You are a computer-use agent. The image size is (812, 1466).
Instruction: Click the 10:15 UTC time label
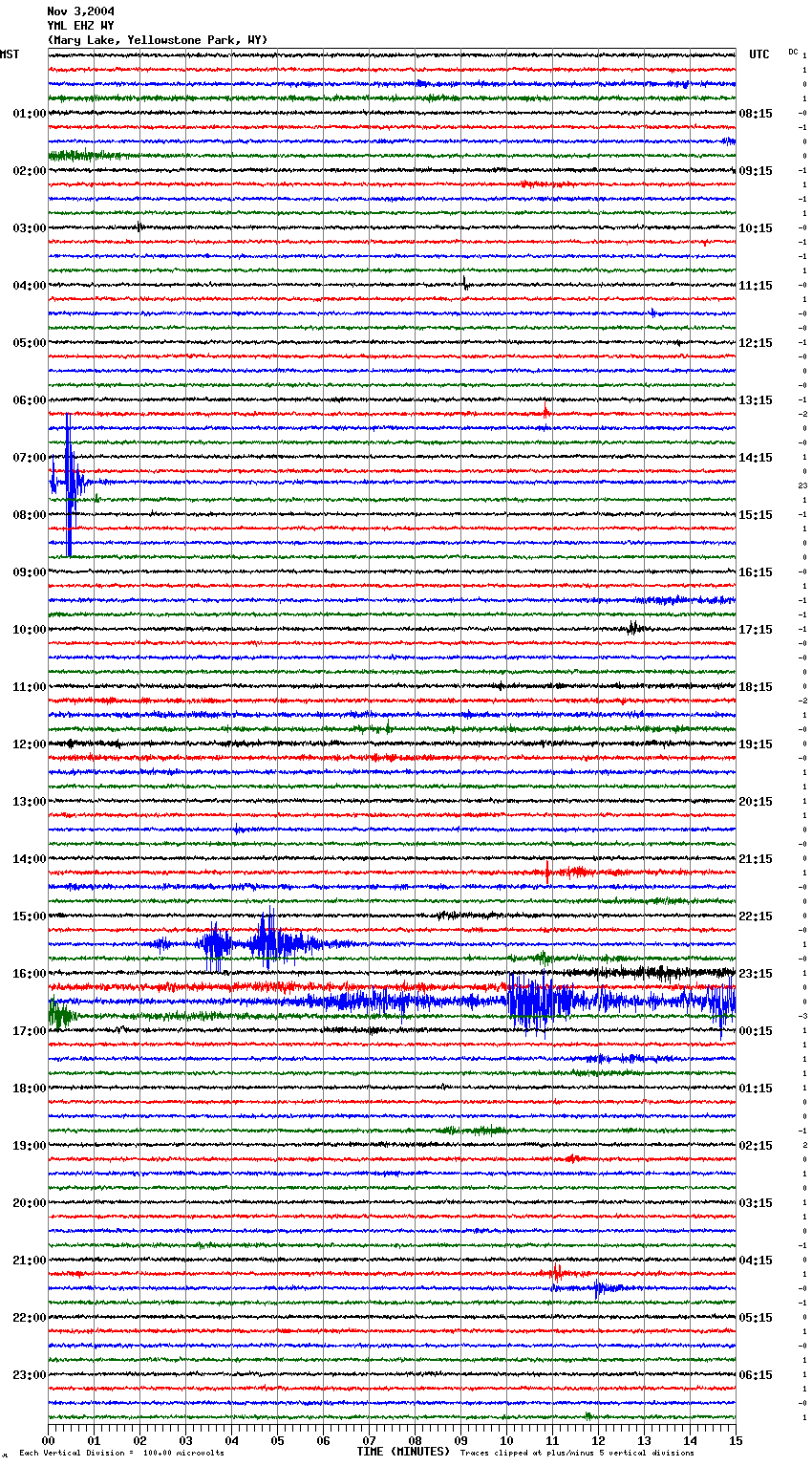coord(756,228)
